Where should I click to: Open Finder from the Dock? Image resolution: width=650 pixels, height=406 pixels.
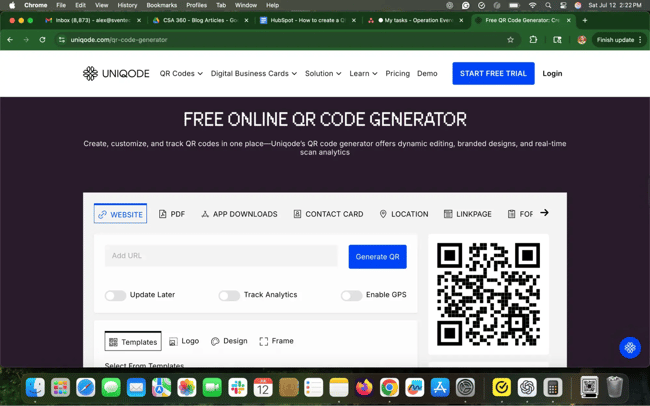click(x=35, y=388)
